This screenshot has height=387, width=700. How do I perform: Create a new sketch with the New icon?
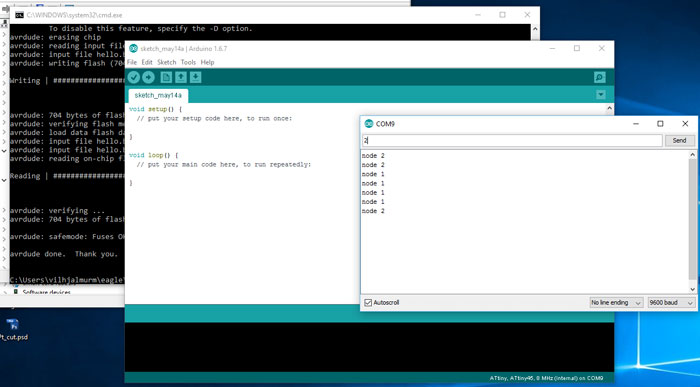point(166,77)
